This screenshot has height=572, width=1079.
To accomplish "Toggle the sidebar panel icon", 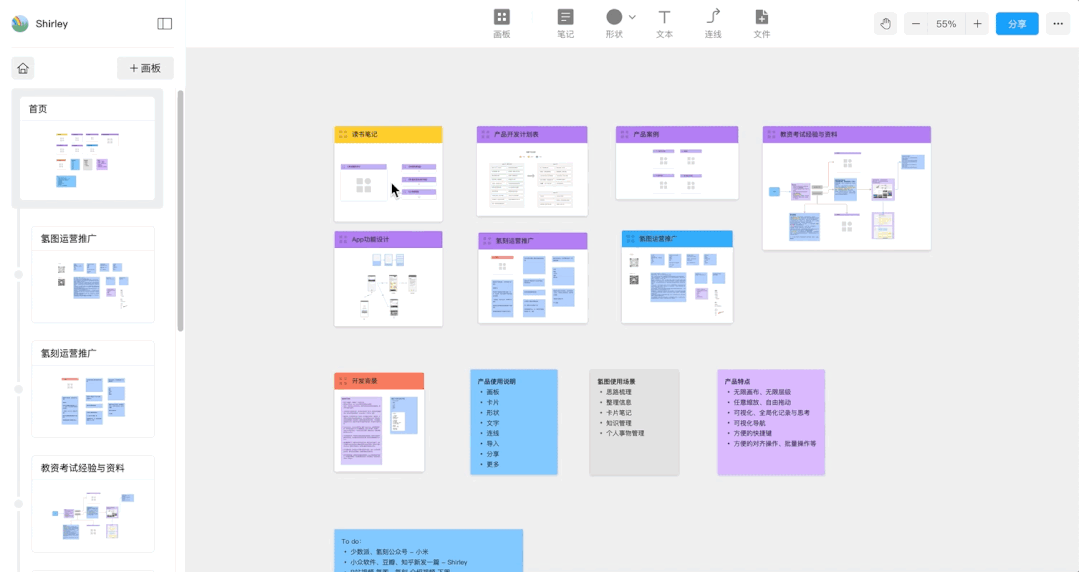I will click(164, 23).
